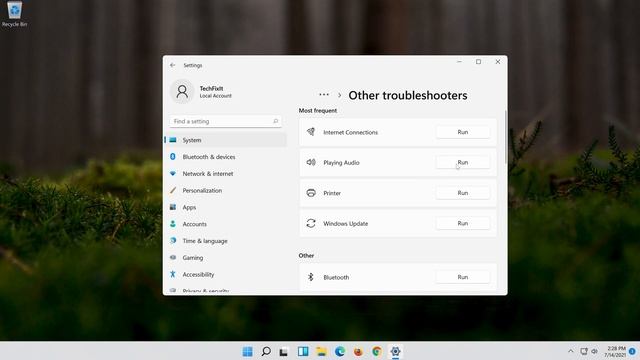This screenshot has width=640, height=360.
Task: Click the Bluetooth & devices sidebar icon
Action: 173,157
